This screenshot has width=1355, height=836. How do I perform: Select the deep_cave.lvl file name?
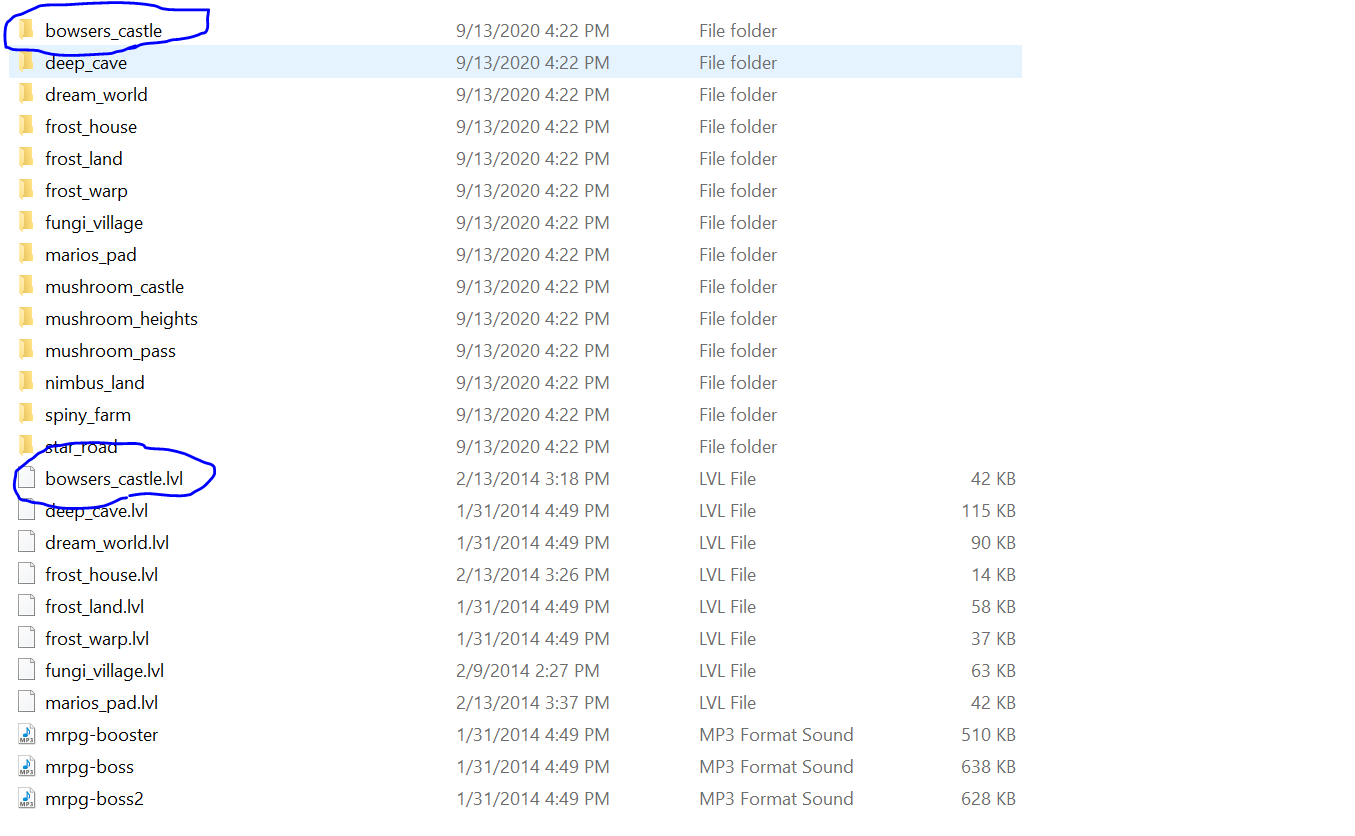97,511
